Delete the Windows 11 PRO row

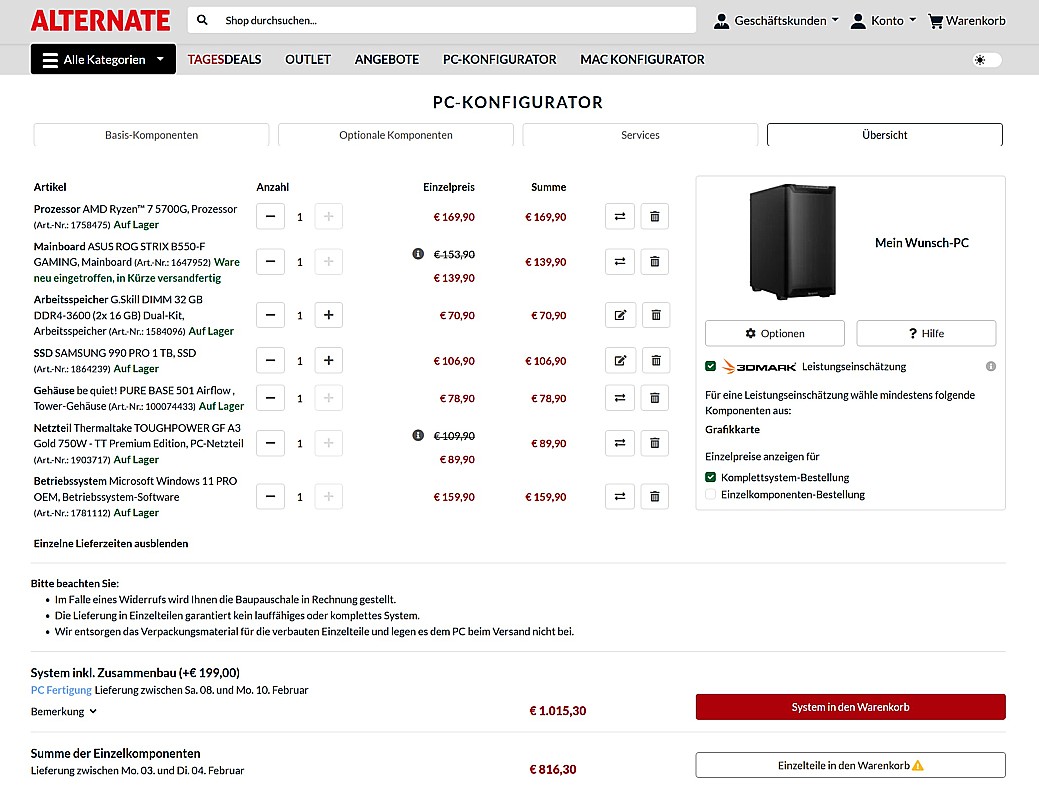click(x=655, y=497)
